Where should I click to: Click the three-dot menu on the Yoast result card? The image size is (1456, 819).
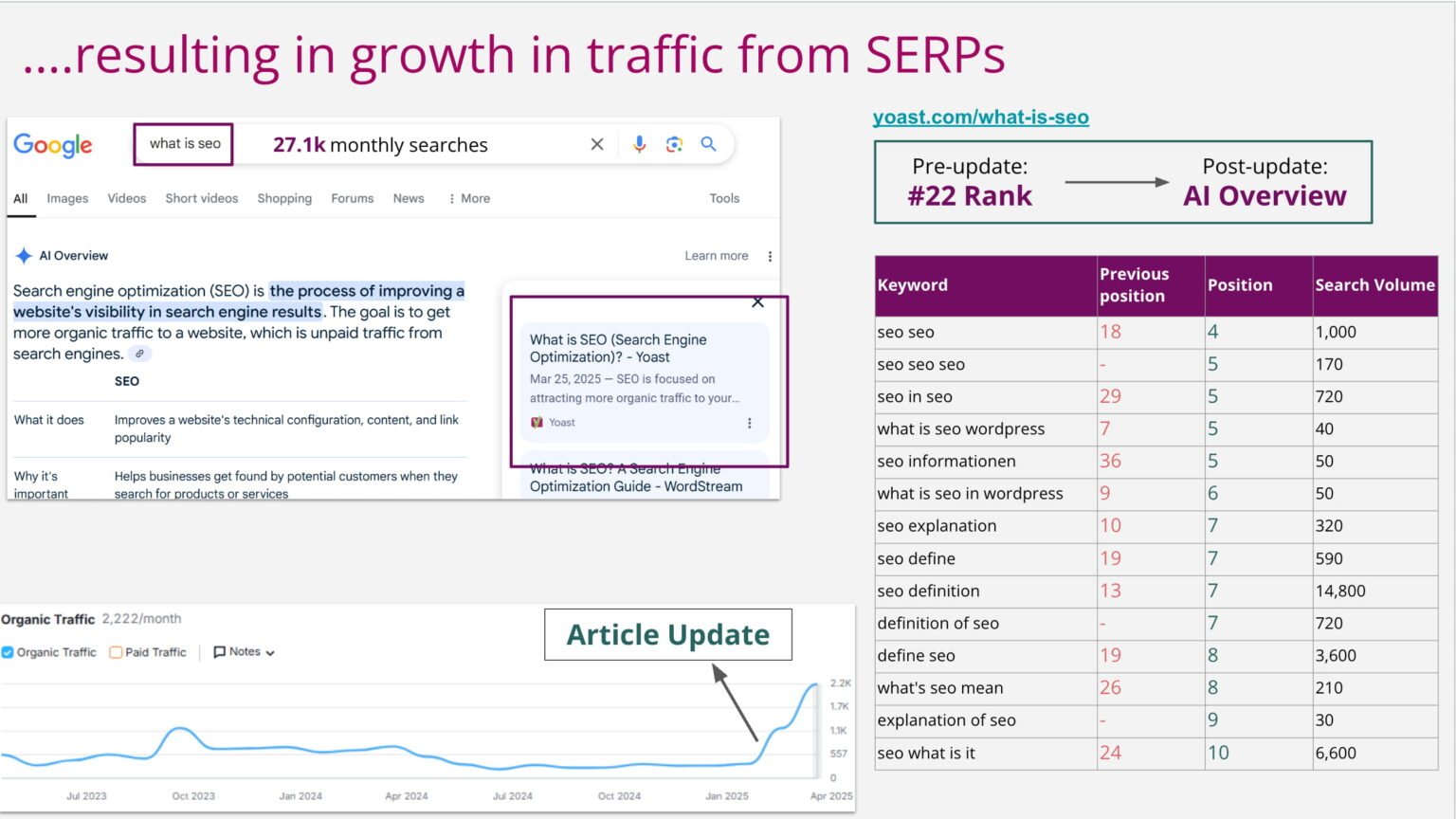[x=750, y=424]
